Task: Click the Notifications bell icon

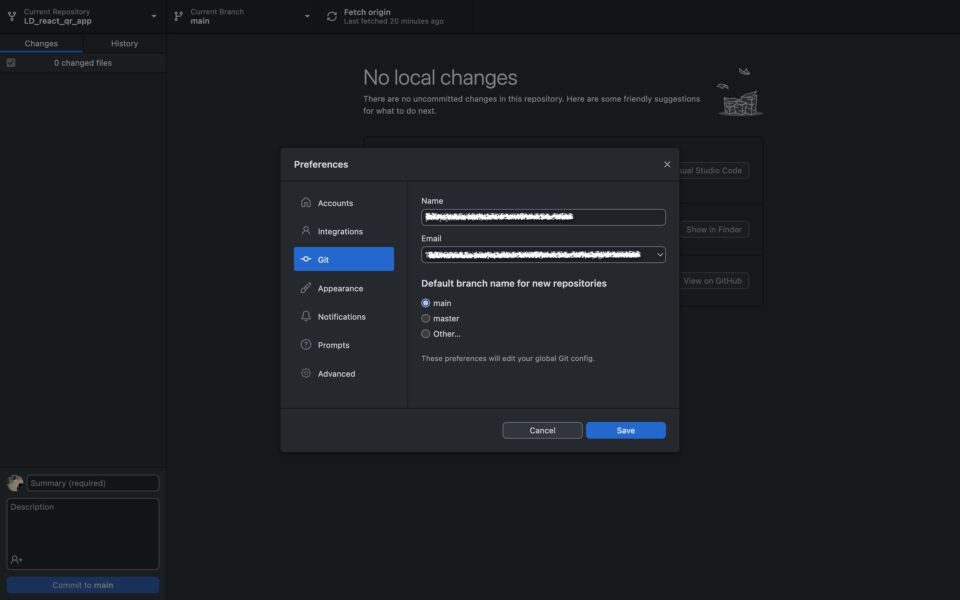Action: (306, 317)
